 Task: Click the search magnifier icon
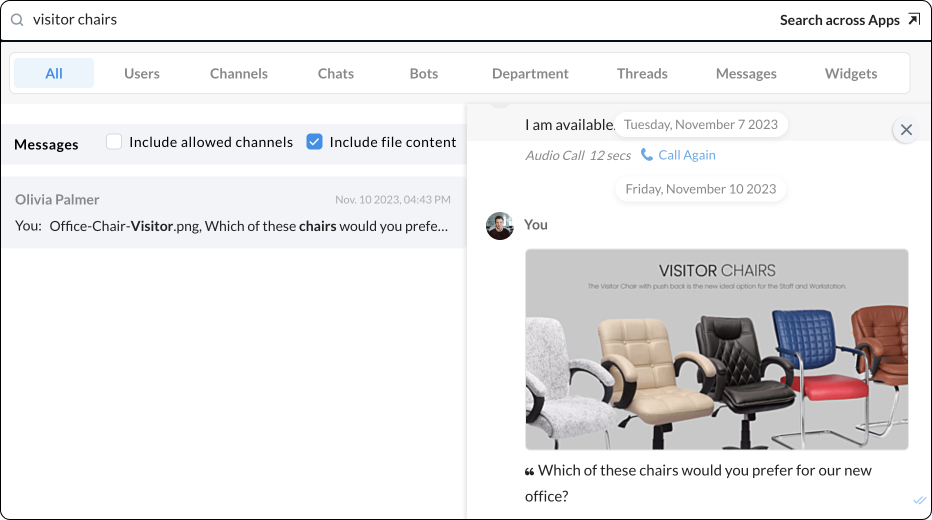[x=17, y=20]
